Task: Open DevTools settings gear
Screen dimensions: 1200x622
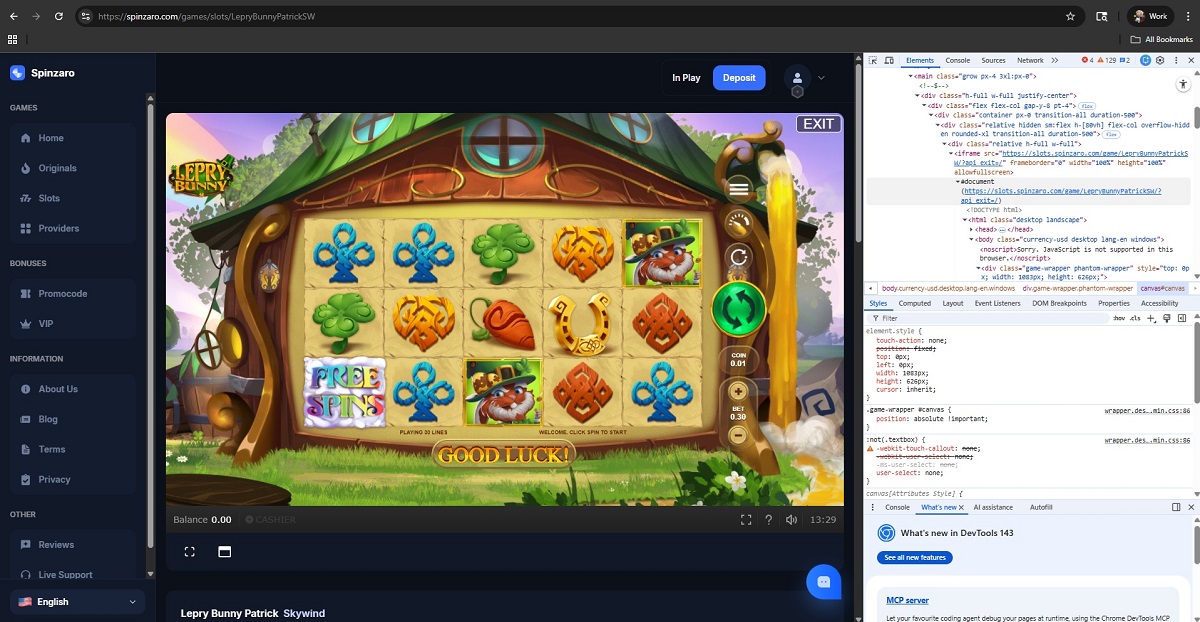Action: [x=1160, y=60]
